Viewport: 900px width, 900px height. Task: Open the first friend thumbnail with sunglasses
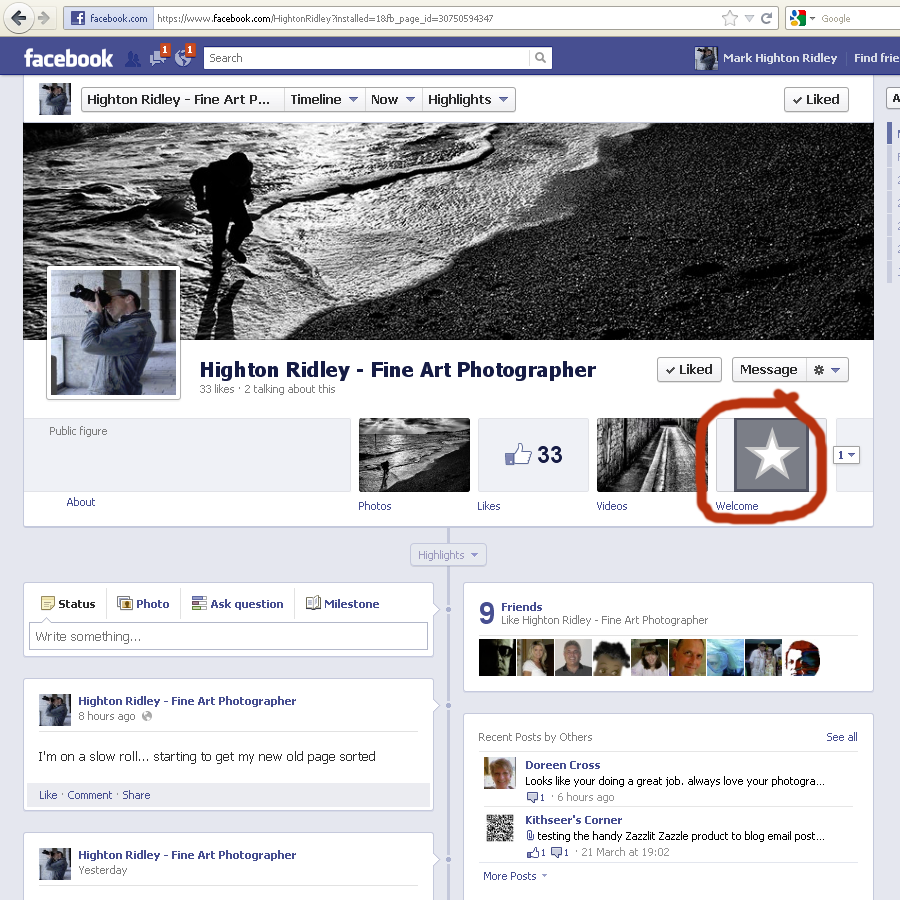coord(497,657)
